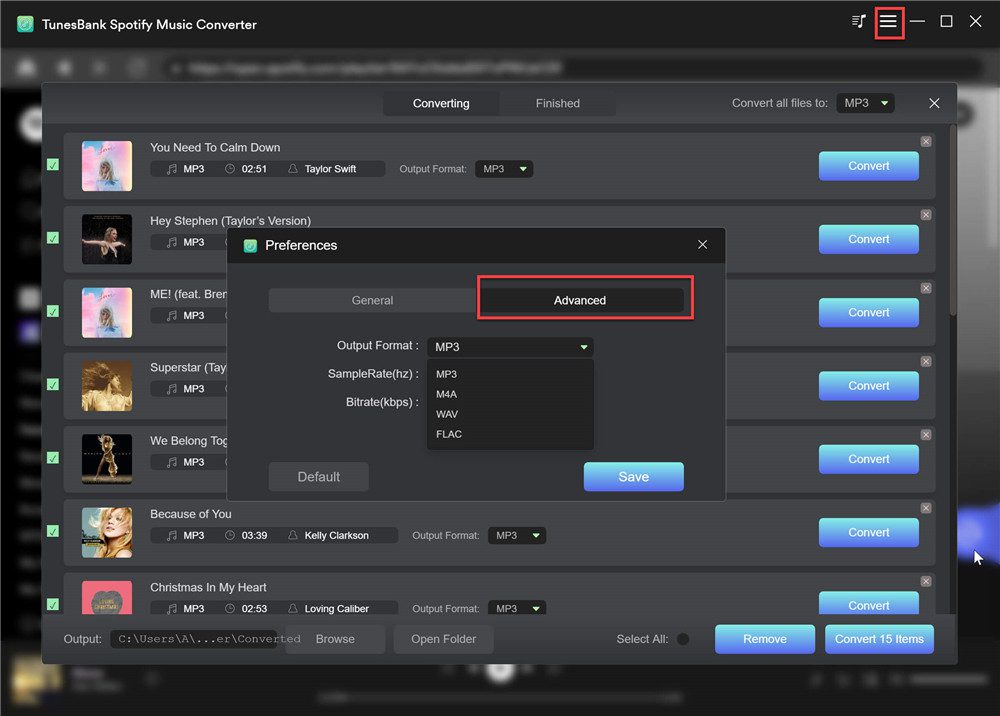Image resolution: width=1000 pixels, height=716 pixels.
Task: Reset preferences with Default button
Action: click(318, 477)
